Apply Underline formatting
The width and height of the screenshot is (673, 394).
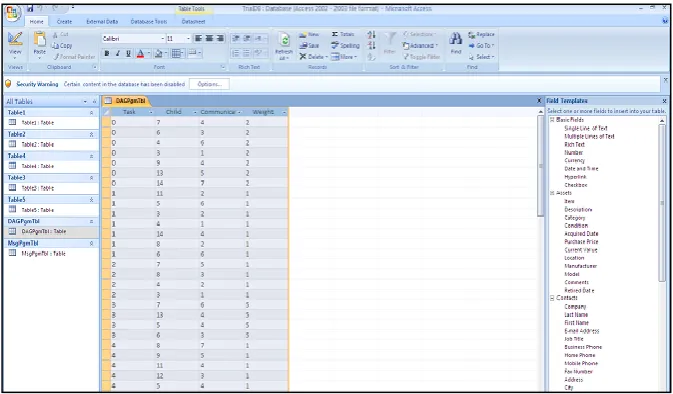128,54
